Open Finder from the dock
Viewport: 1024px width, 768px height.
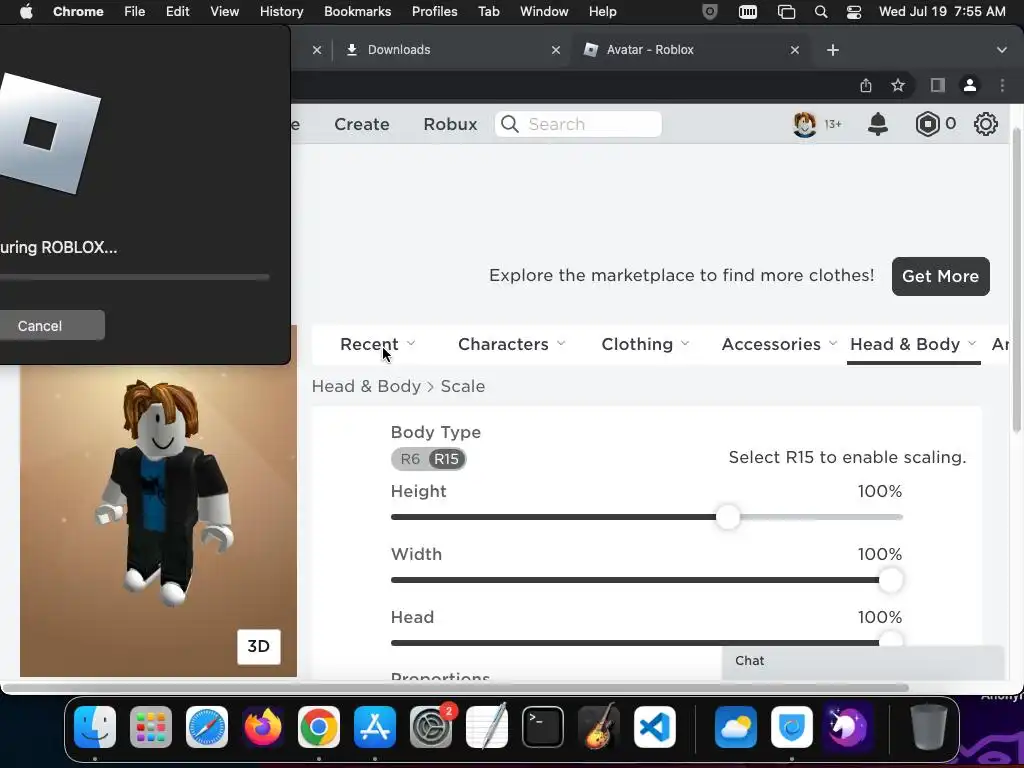click(95, 727)
